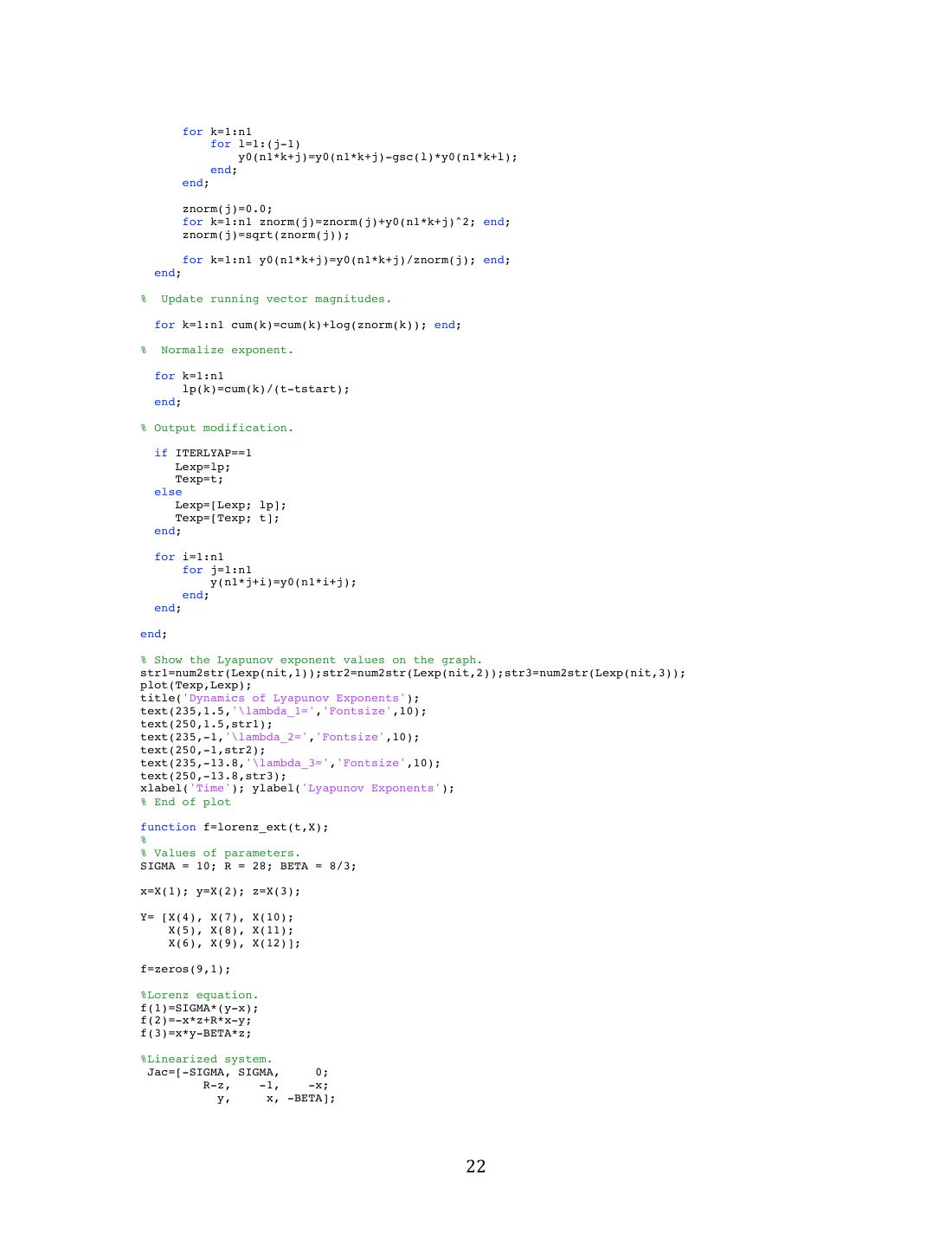952x1233 pixels.
Task: Click the line 'Lexp=[Lexp; lp];'
Action: (x=231, y=505)
